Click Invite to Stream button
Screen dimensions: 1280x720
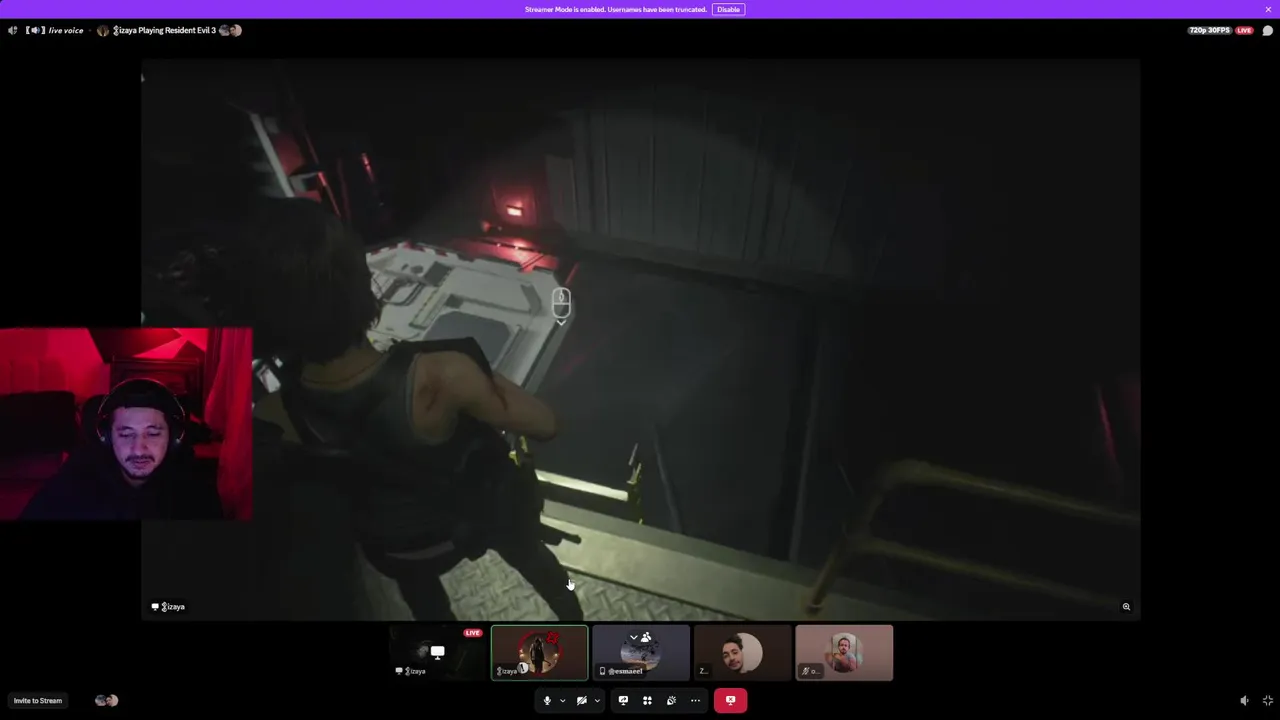coord(38,700)
